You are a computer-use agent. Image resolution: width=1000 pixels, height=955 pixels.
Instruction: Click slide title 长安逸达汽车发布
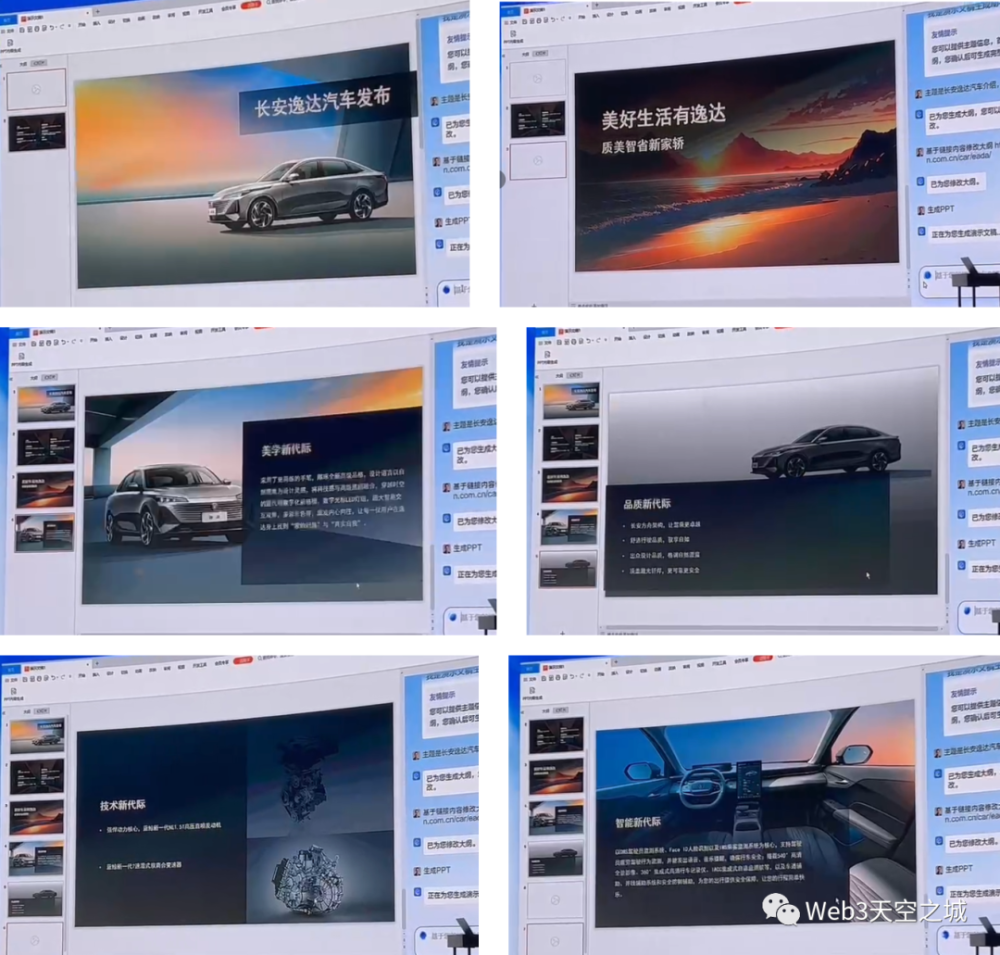click(x=323, y=101)
